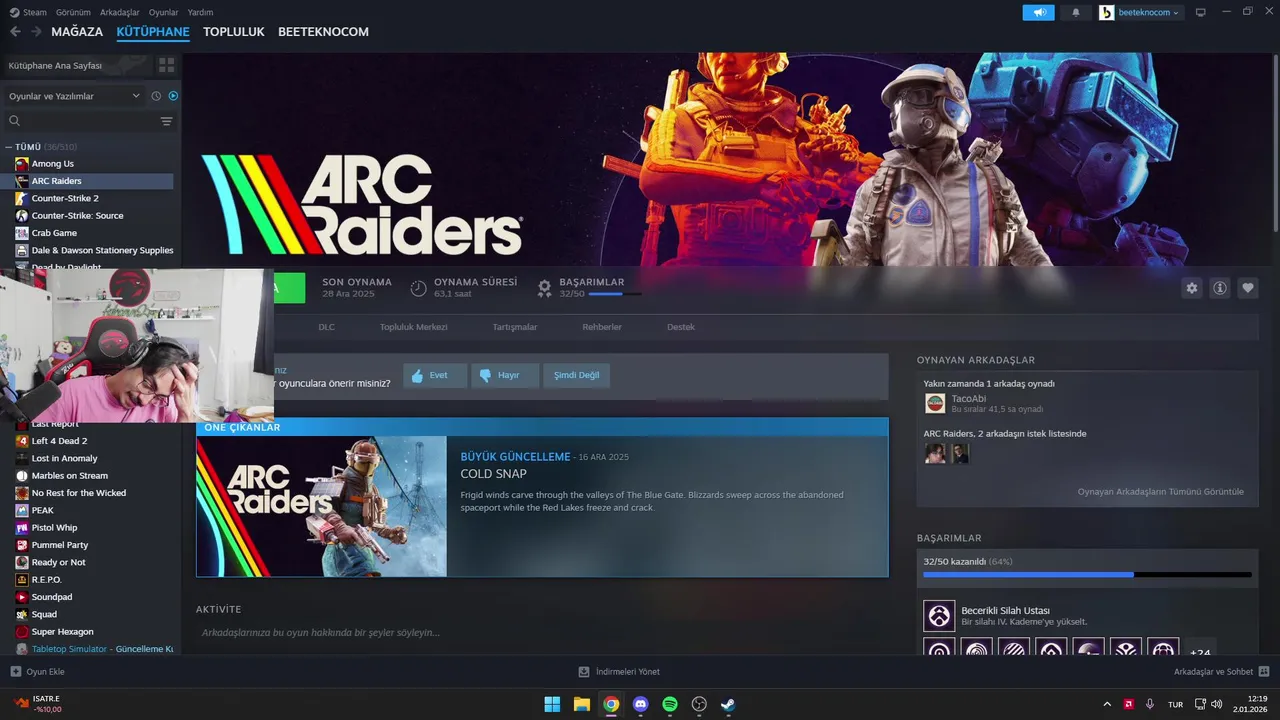Open Windows Start menu
1280x720 pixels.
click(552, 704)
